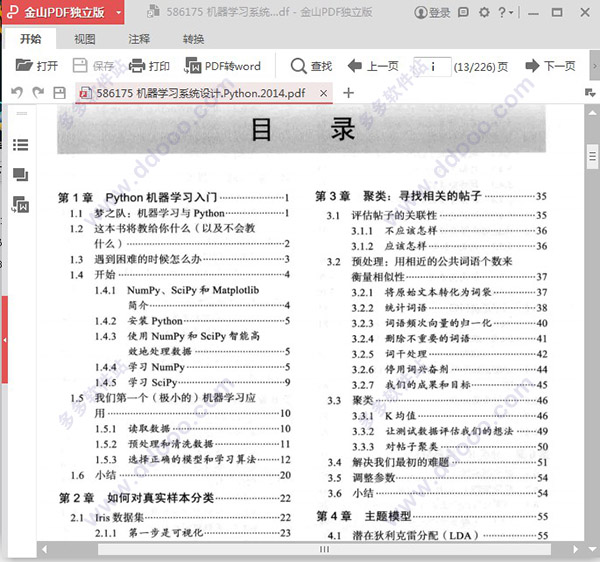Click the sidebar PDF convert icon
Screen dimensions: 600x562
click(21, 204)
